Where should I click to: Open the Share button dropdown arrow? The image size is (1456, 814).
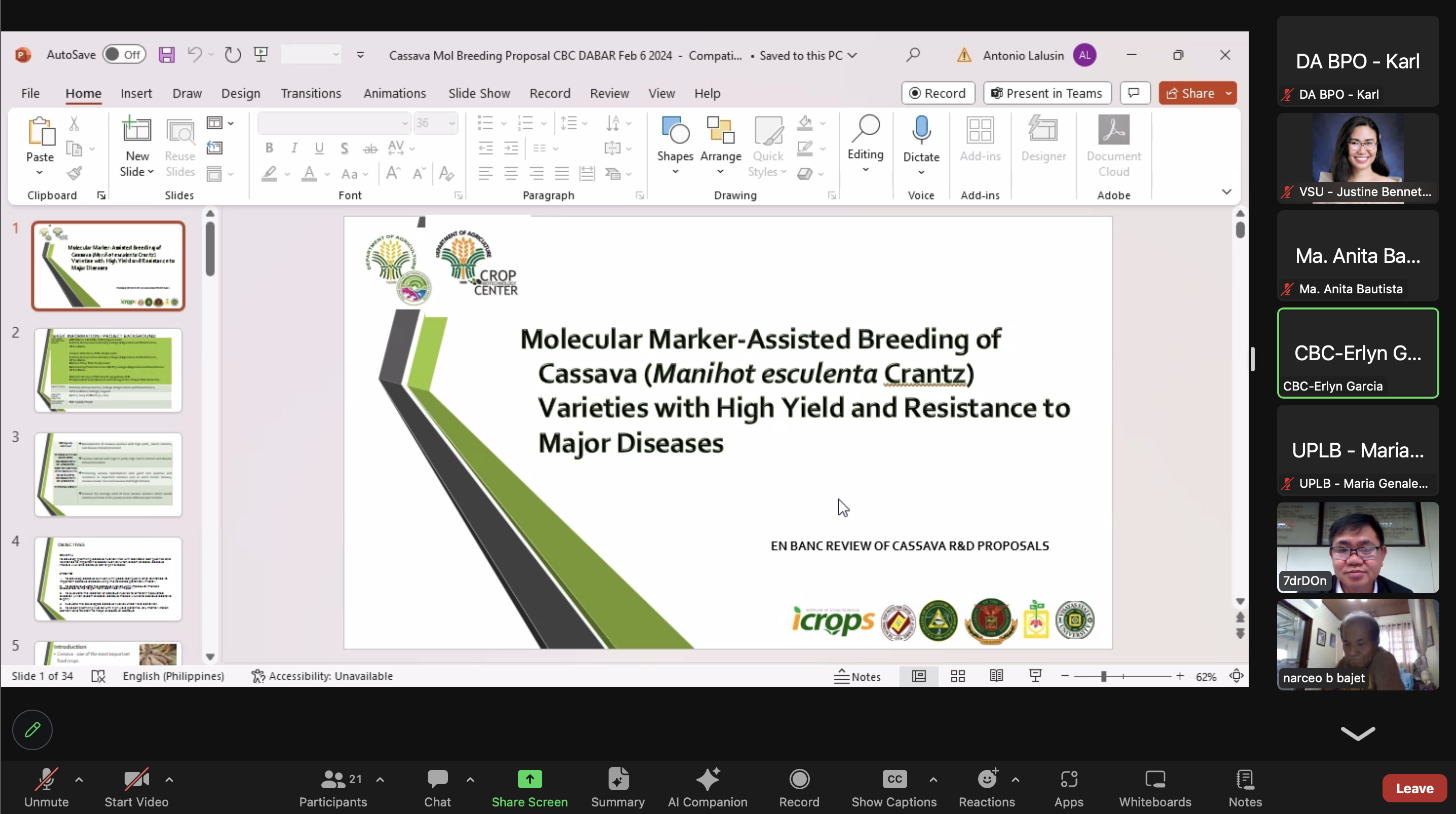click(x=1229, y=93)
